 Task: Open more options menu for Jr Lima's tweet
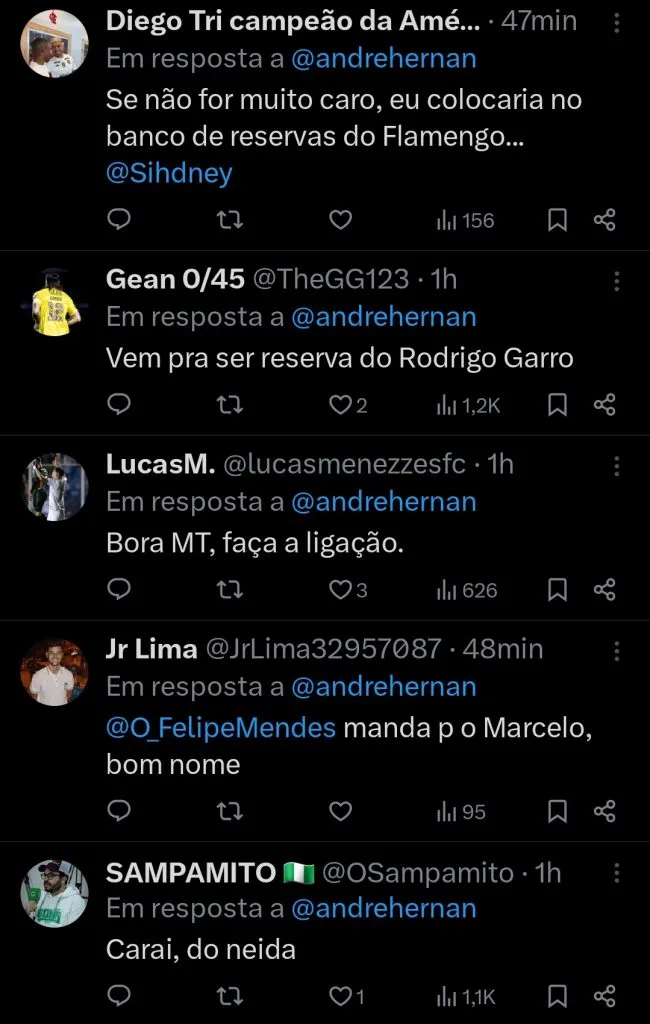pyautogui.click(x=617, y=651)
